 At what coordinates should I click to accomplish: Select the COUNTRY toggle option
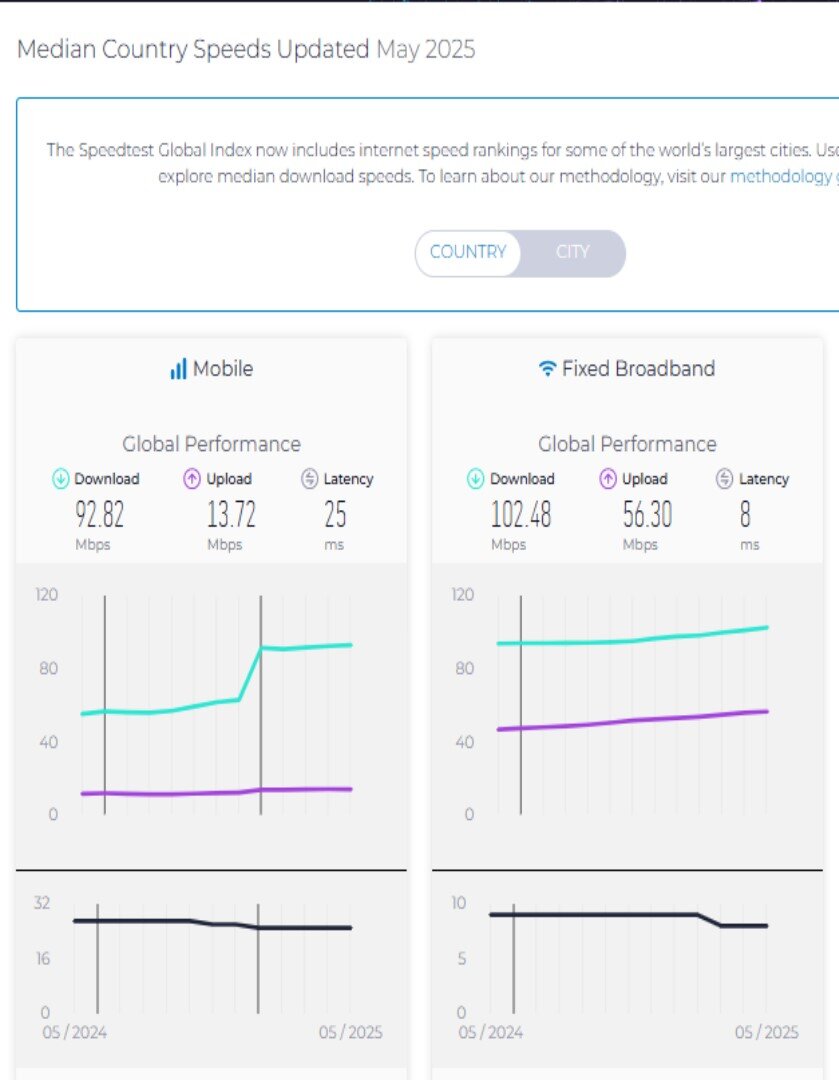pos(468,252)
